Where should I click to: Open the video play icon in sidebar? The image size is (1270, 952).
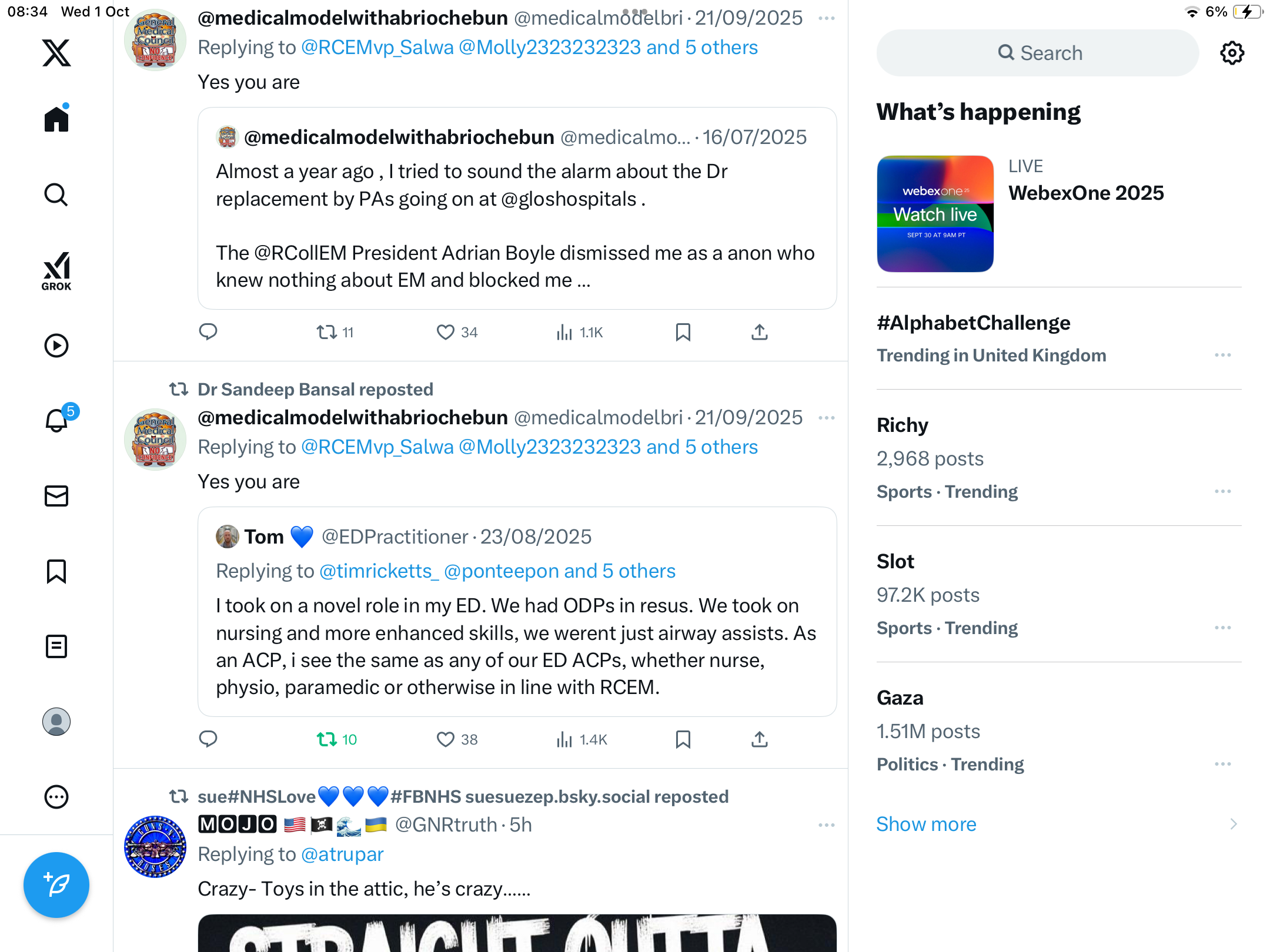click(x=56, y=346)
